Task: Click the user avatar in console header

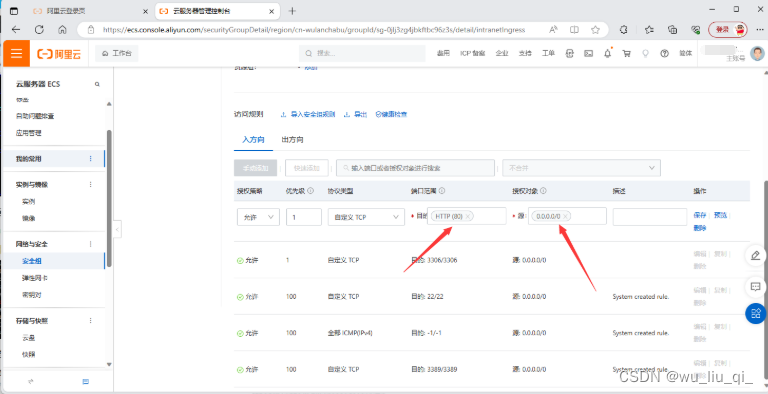Action: tap(757, 53)
